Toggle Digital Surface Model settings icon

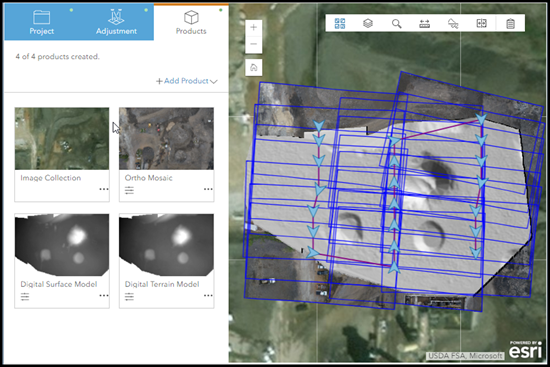click(x=25, y=296)
